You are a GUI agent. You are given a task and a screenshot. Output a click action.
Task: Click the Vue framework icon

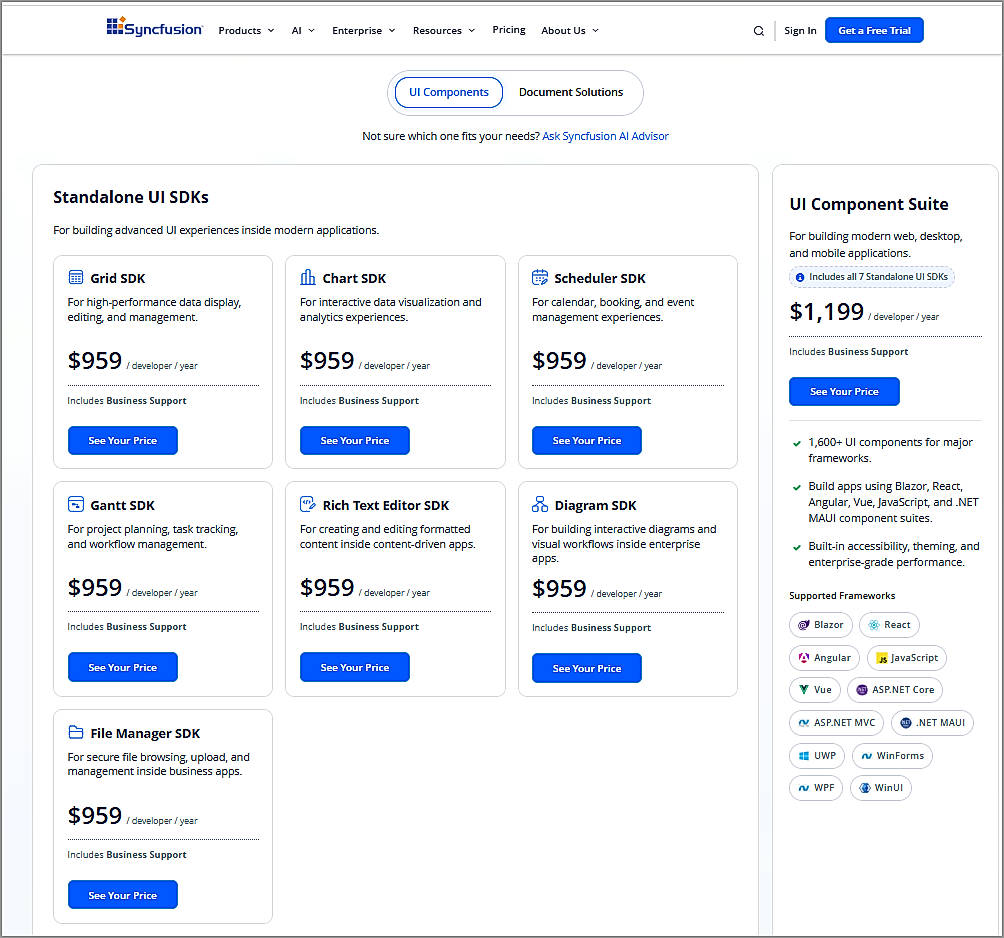(x=804, y=690)
